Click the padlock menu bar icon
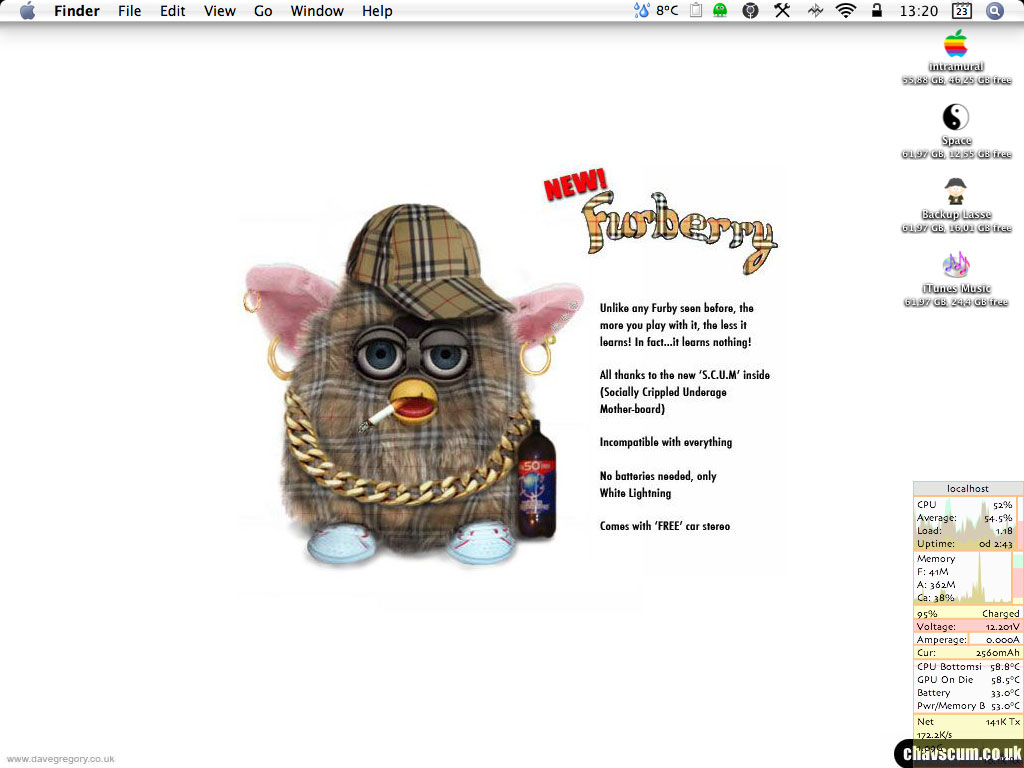This screenshot has width=1024, height=768. click(x=876, y=10)
